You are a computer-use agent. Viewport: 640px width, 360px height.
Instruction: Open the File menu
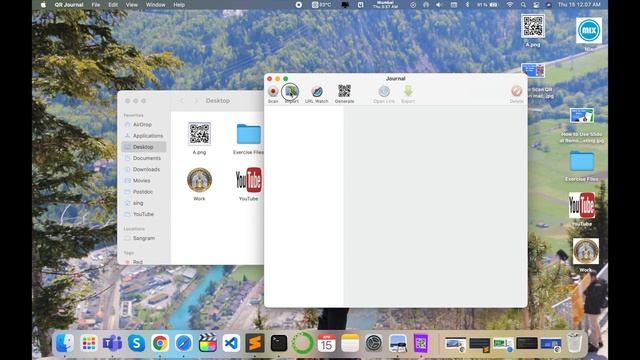coord(96,5)
